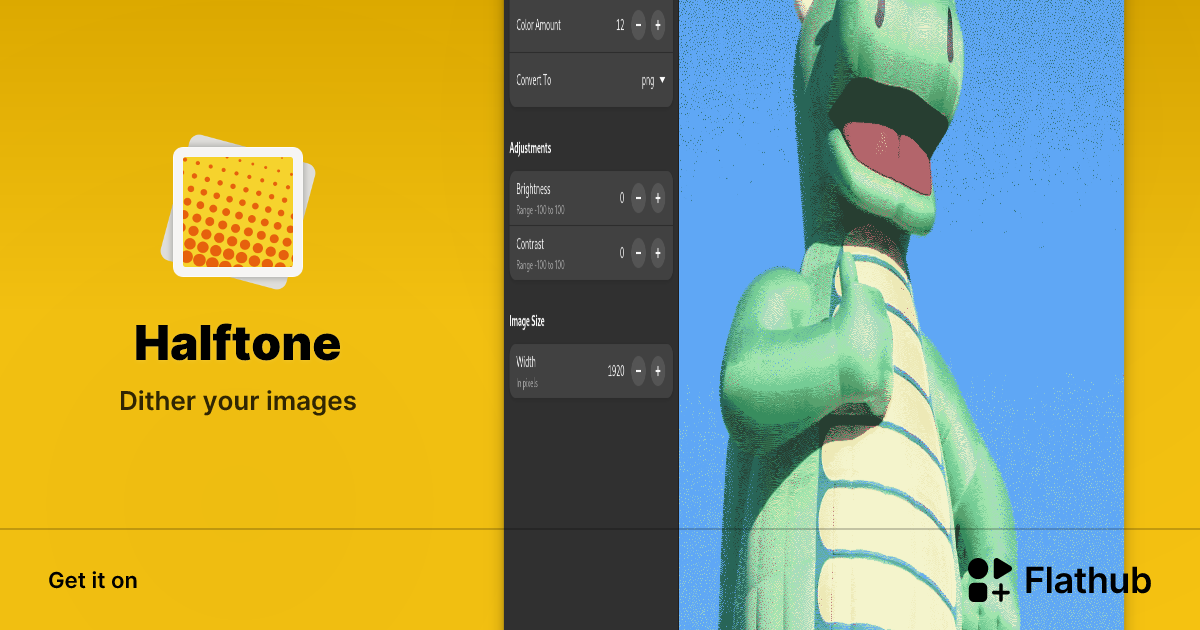Increase Color Amount with plus button
The width and height of the screenshot is (1200, 630).
[x=657, y=25]
